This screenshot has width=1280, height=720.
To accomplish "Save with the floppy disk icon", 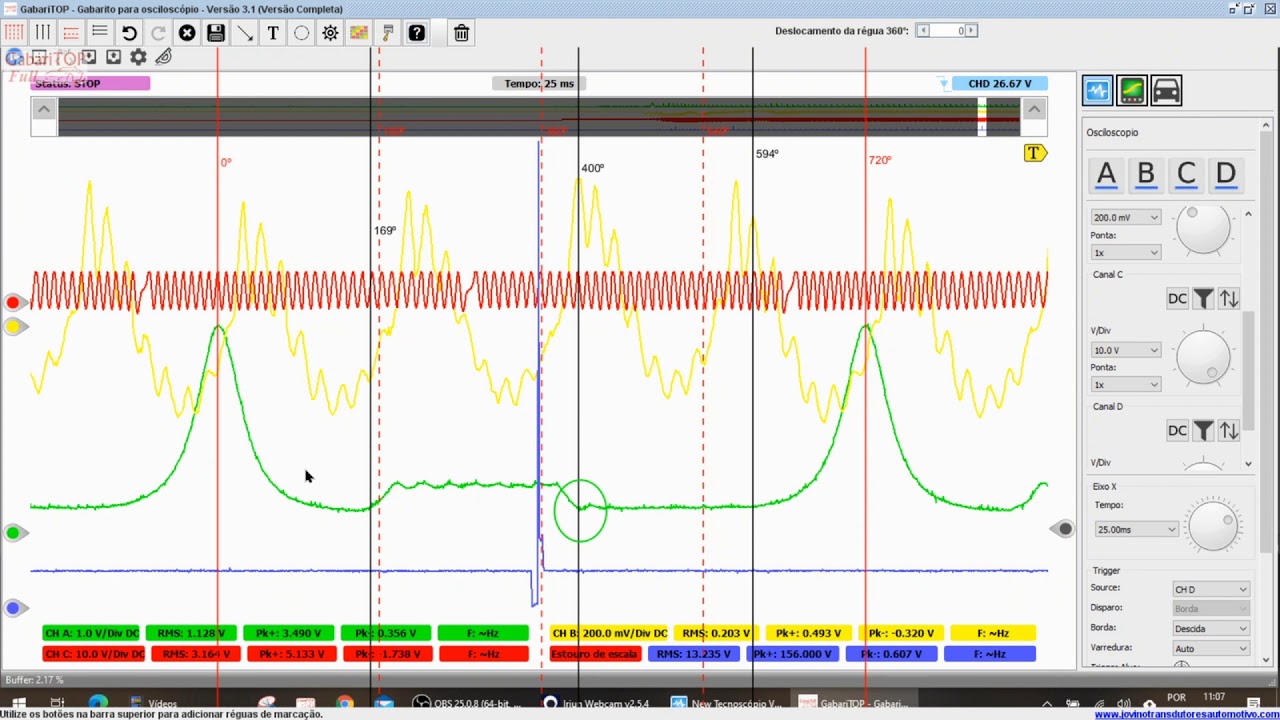I will [x=216, y=33].
